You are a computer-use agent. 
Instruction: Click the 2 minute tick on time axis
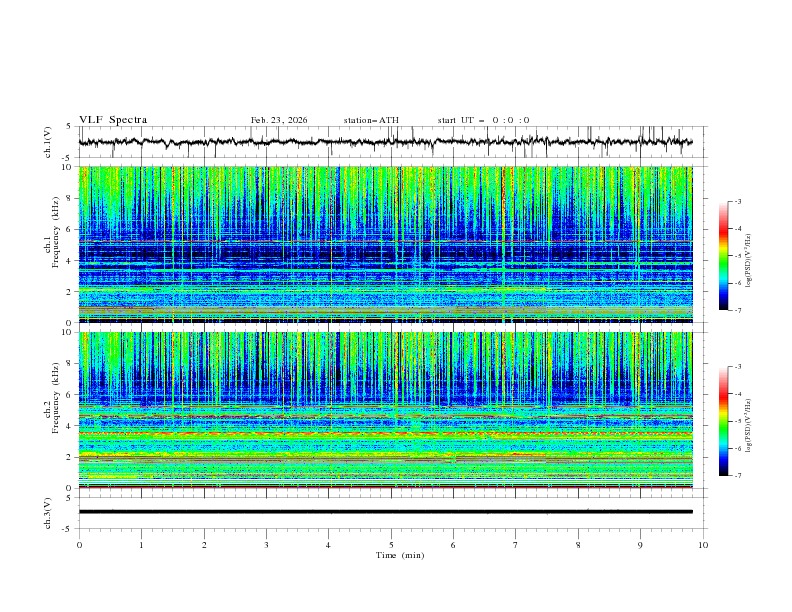click(204, 545)
